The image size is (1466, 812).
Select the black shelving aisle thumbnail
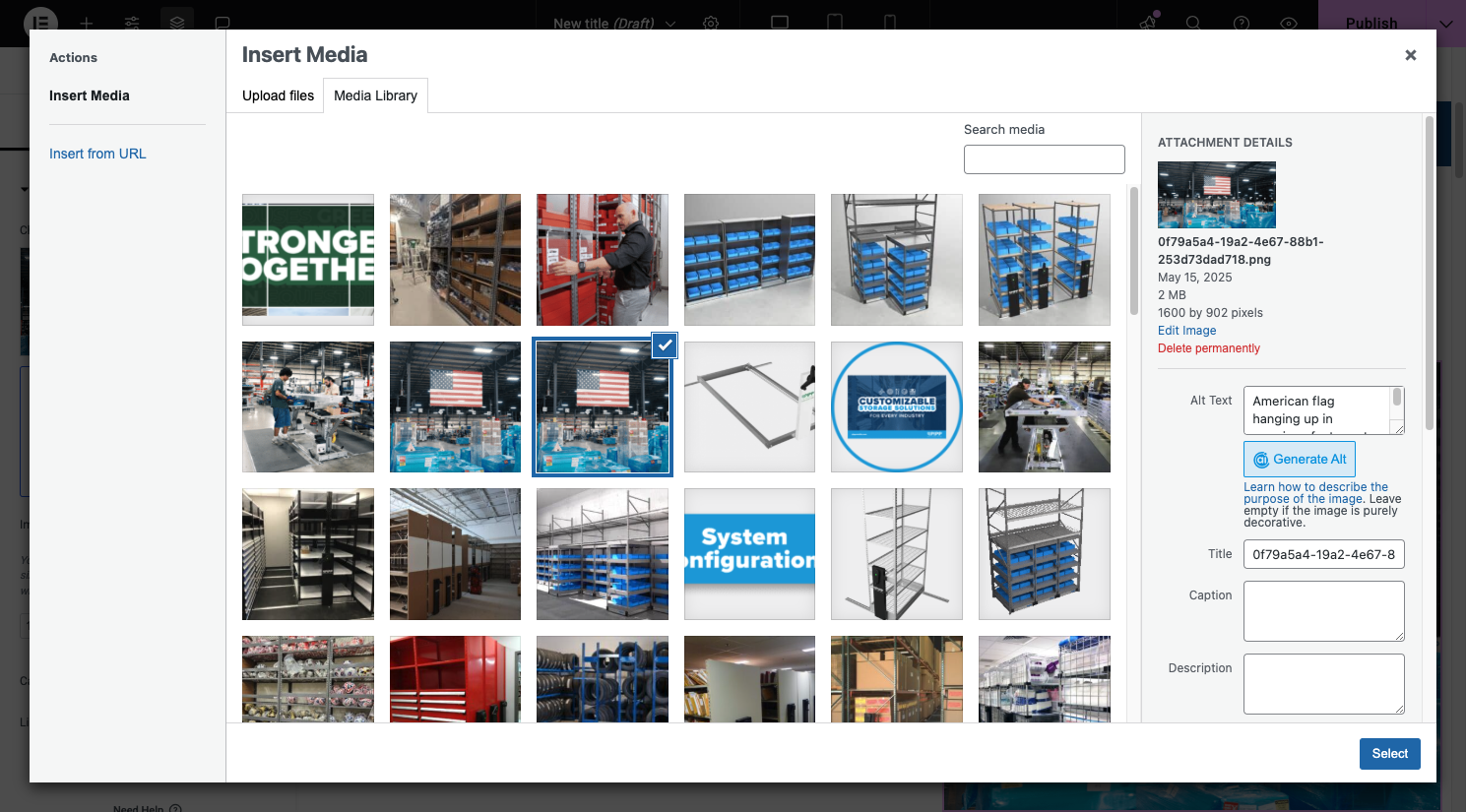(308, 554)
